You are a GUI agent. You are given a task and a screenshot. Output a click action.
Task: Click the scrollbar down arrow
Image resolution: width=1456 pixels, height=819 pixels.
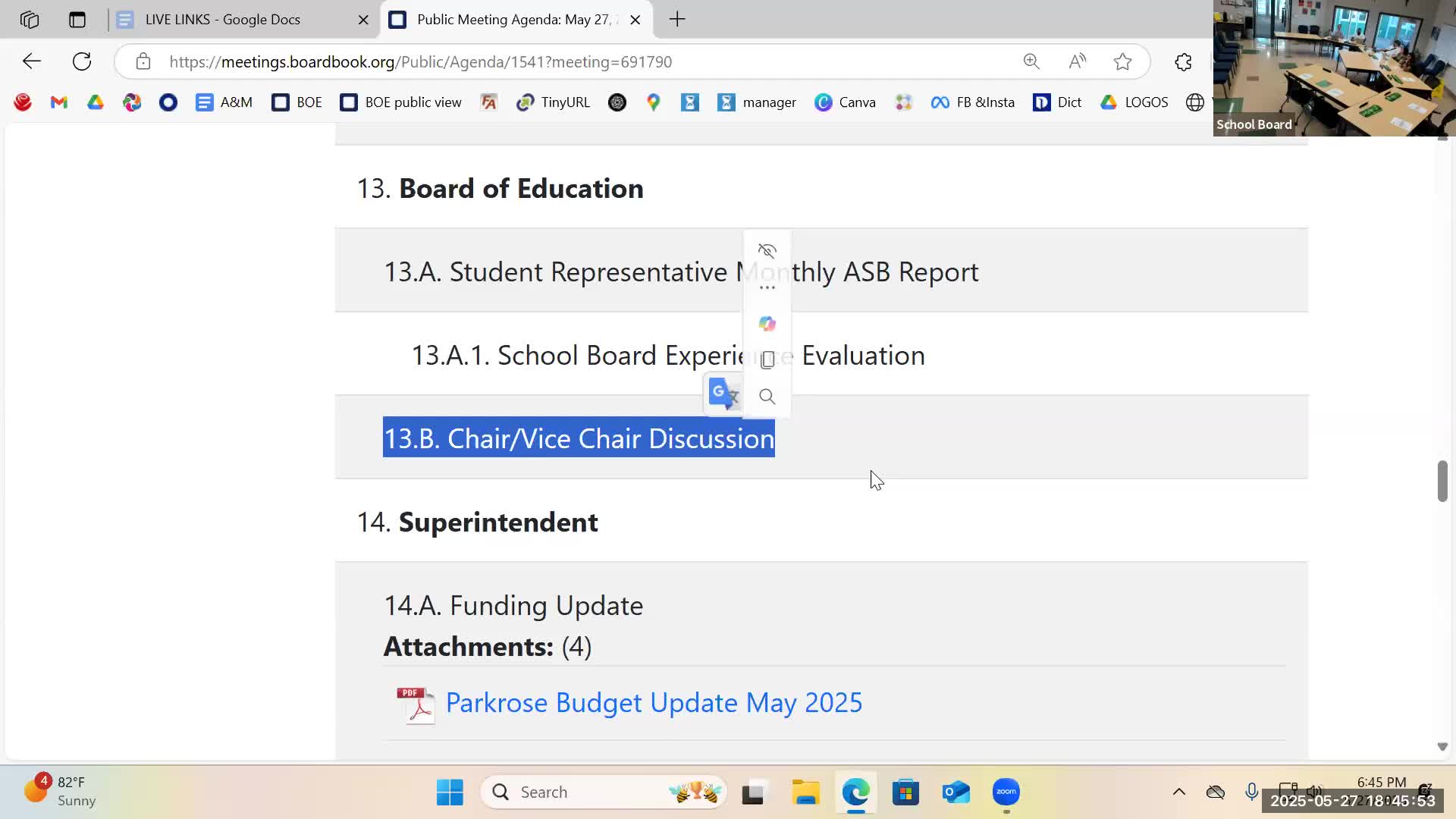[x=1442, y=747]
